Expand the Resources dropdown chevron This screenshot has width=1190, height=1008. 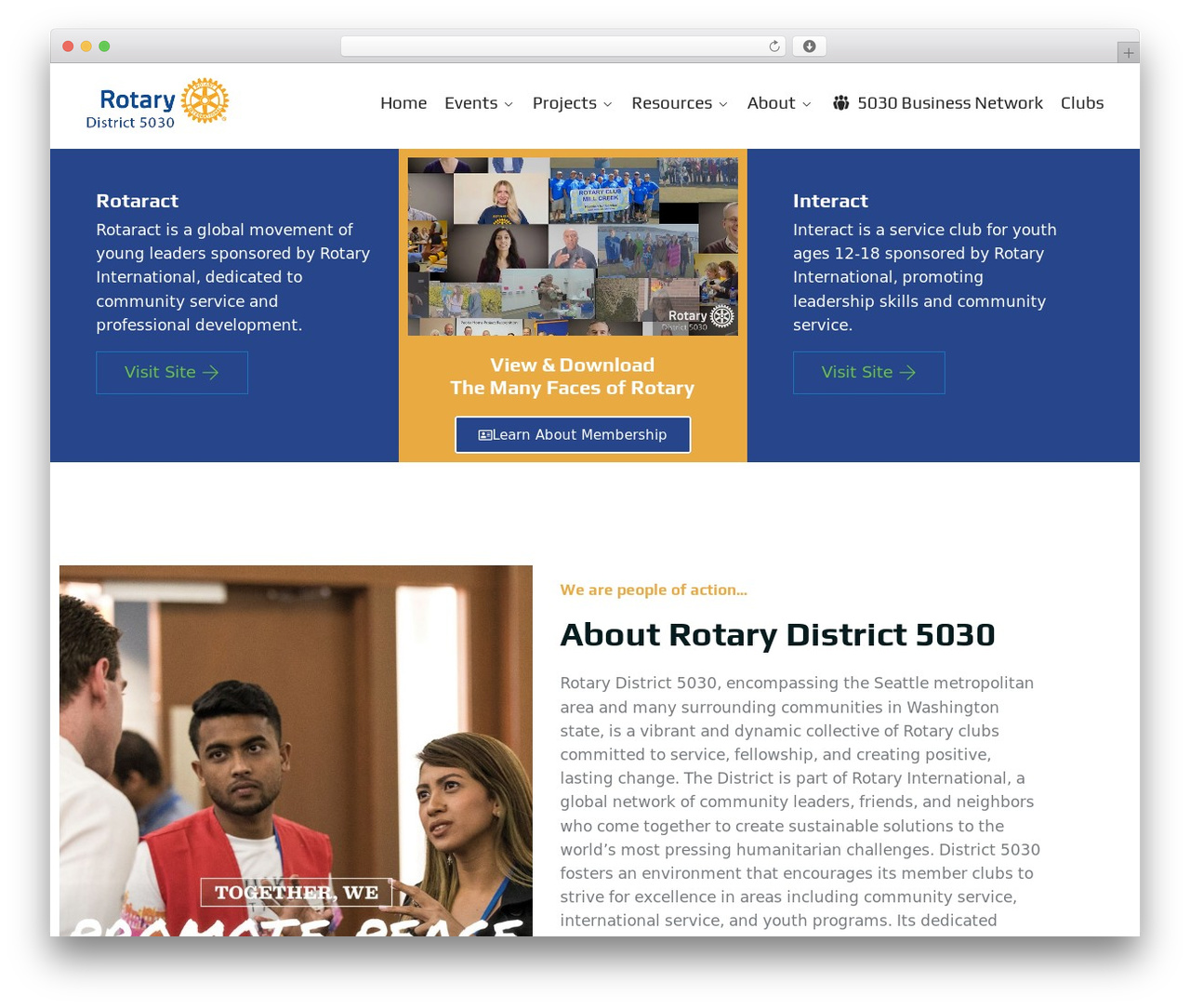pos(723,104)
